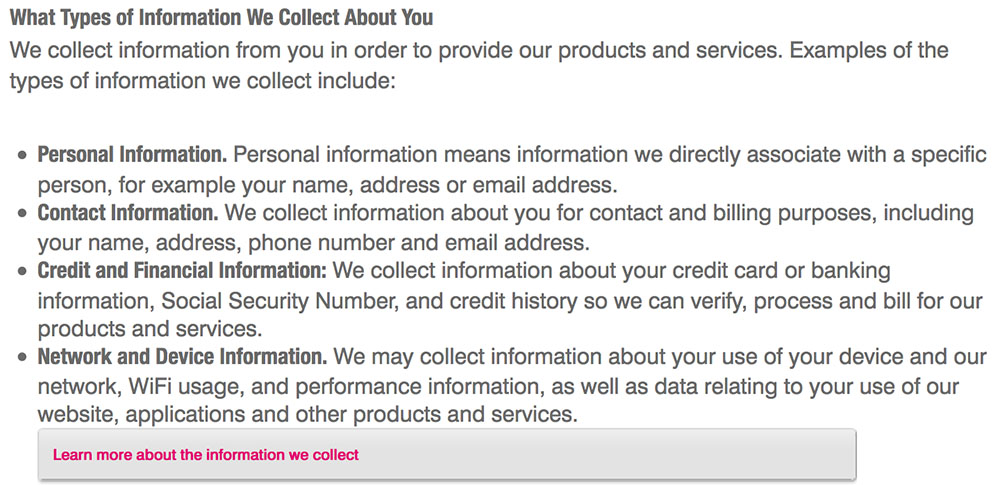Click the sentence starting 'We collect information from you'
This screenshot has width=1000, height=485.
click(x=396, y=50)
